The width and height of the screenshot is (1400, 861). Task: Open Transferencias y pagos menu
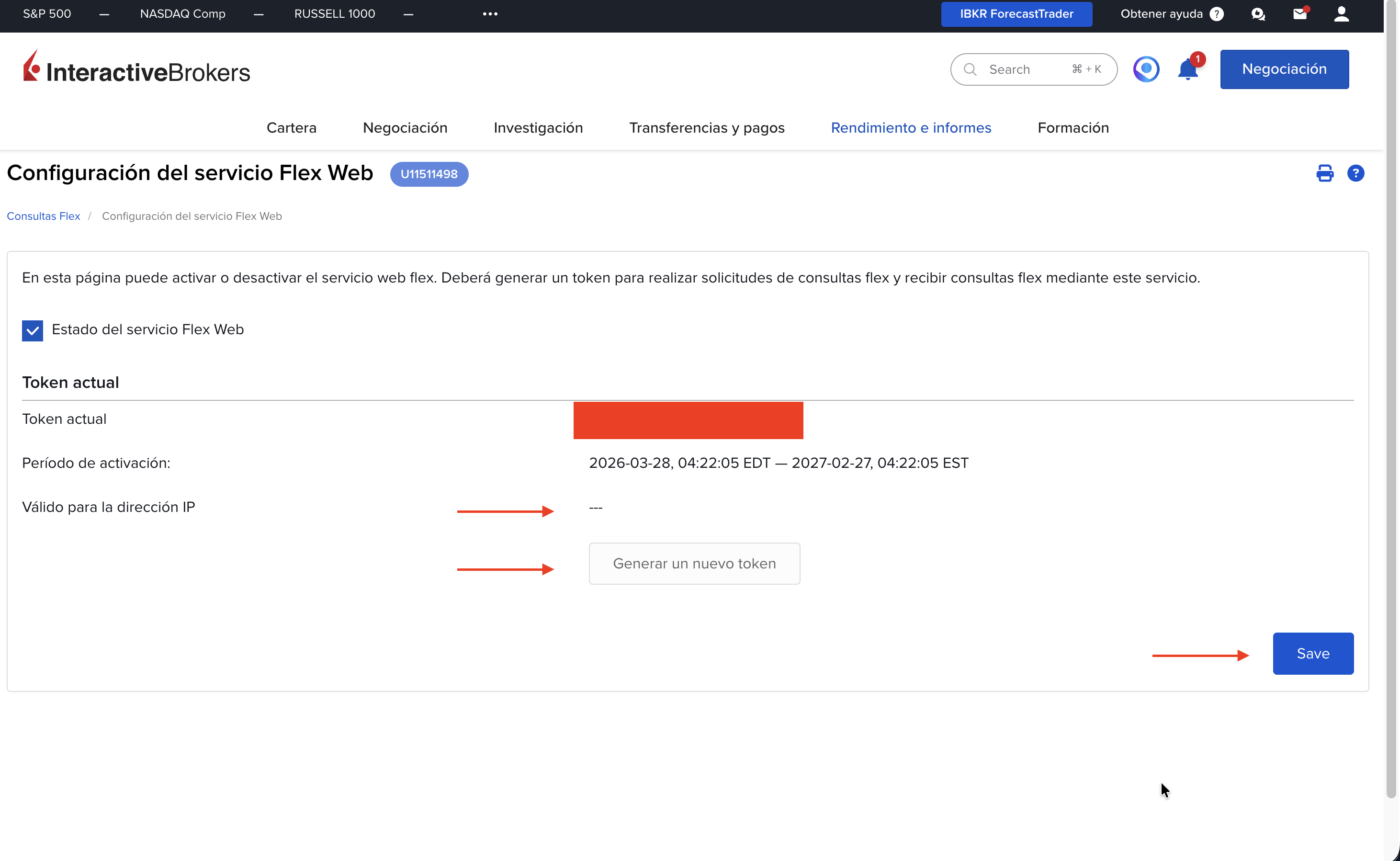click(707, 127)
